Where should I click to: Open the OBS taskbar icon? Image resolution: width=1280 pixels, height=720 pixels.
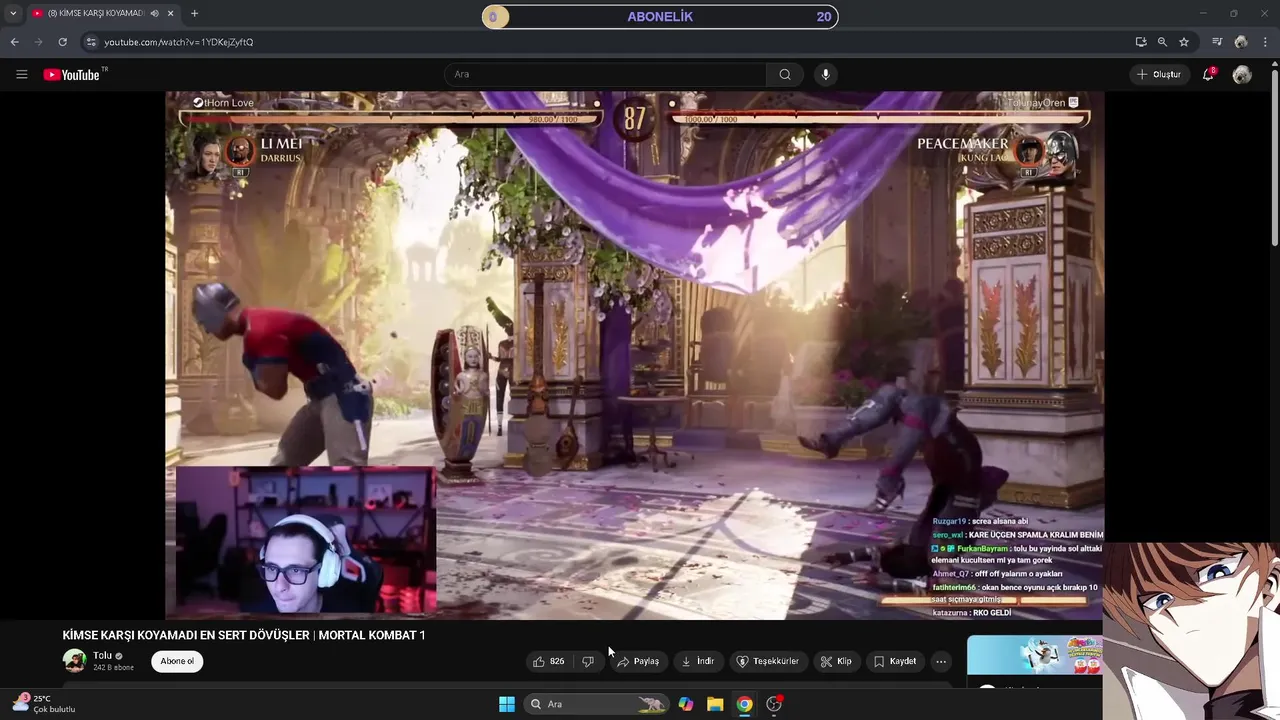point(774,704)
